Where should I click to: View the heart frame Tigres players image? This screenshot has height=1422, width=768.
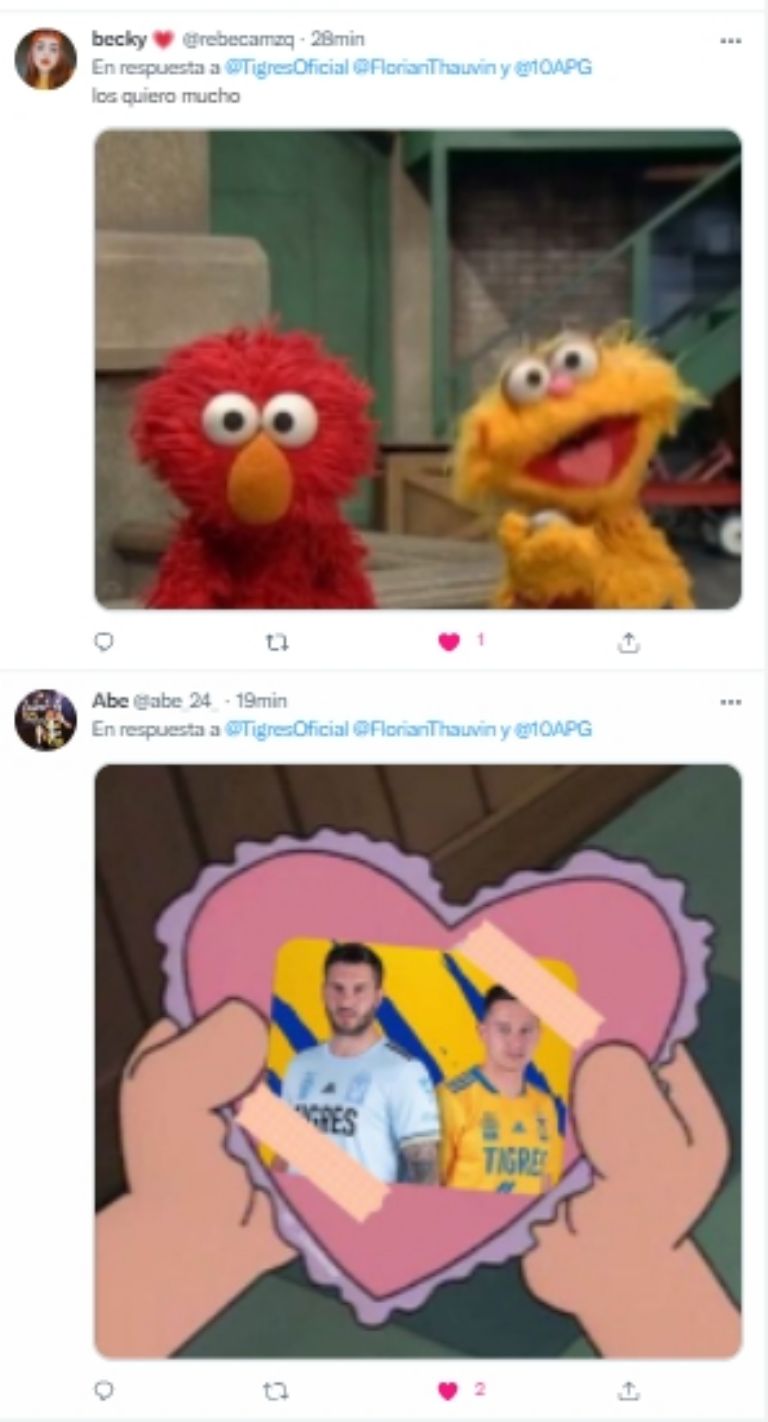[418, 1061]
